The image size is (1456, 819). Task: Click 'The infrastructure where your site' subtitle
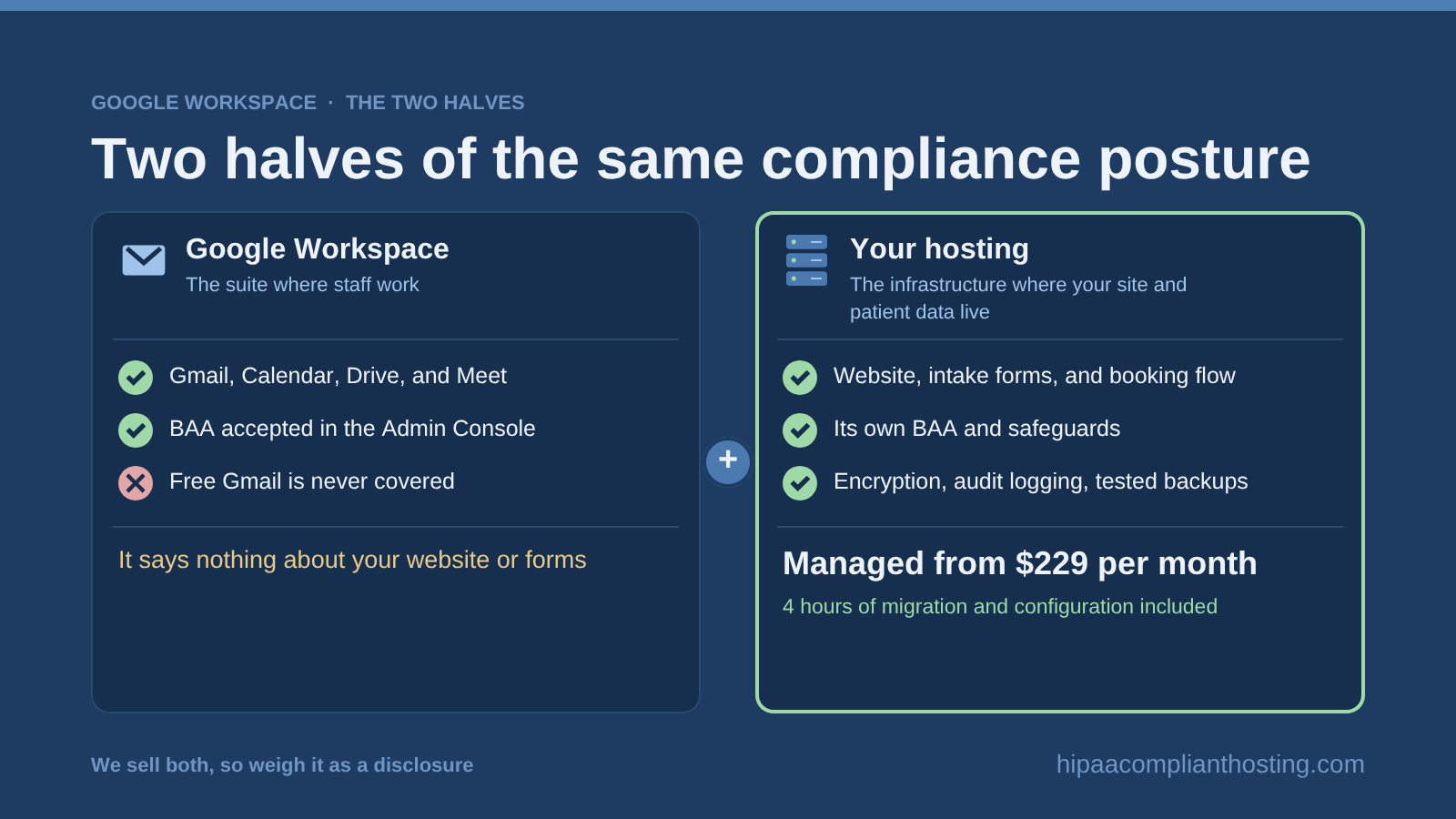click(1018, 298)
